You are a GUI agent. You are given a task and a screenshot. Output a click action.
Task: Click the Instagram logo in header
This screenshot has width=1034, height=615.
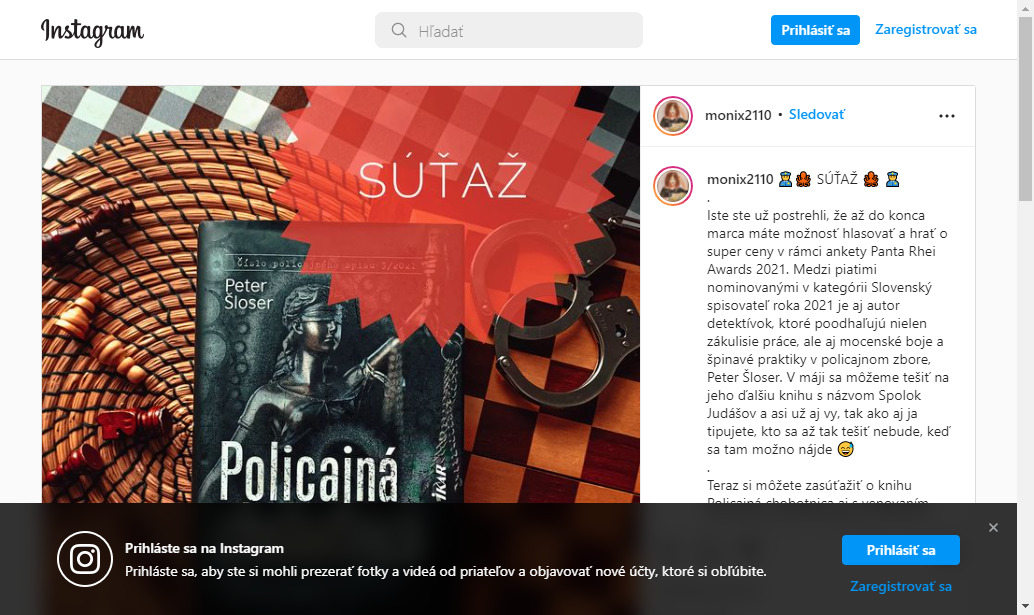[92, 31]
